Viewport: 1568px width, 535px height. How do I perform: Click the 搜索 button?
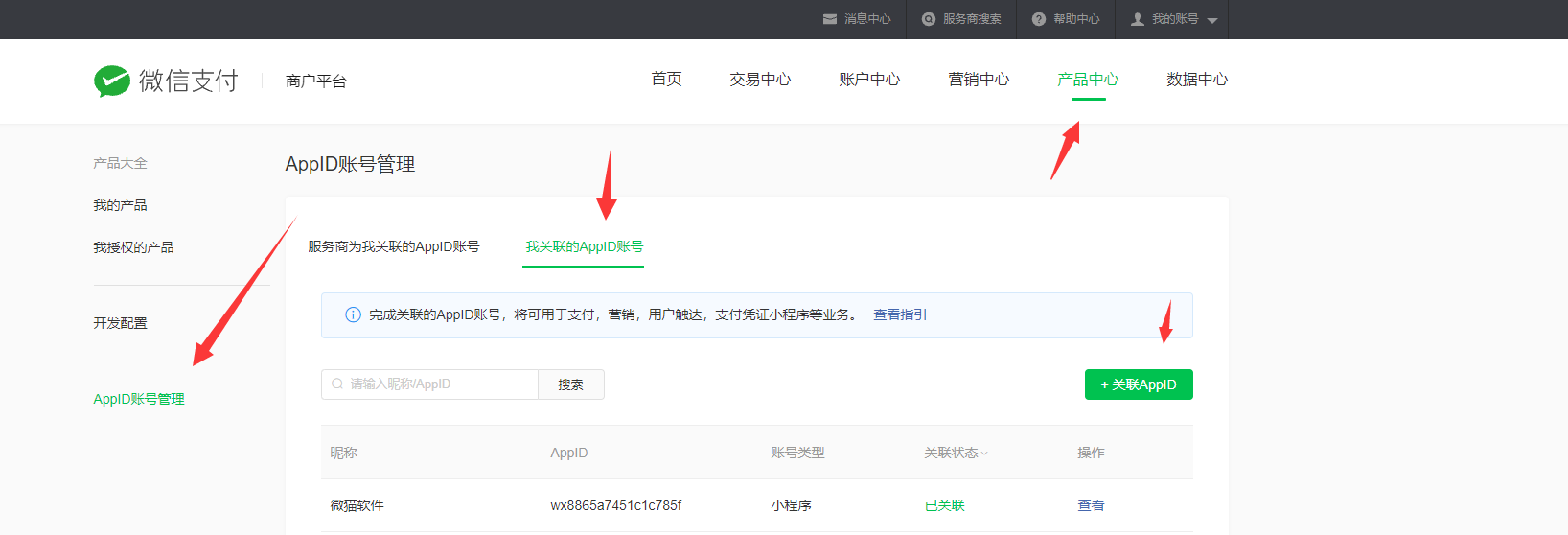571,384
